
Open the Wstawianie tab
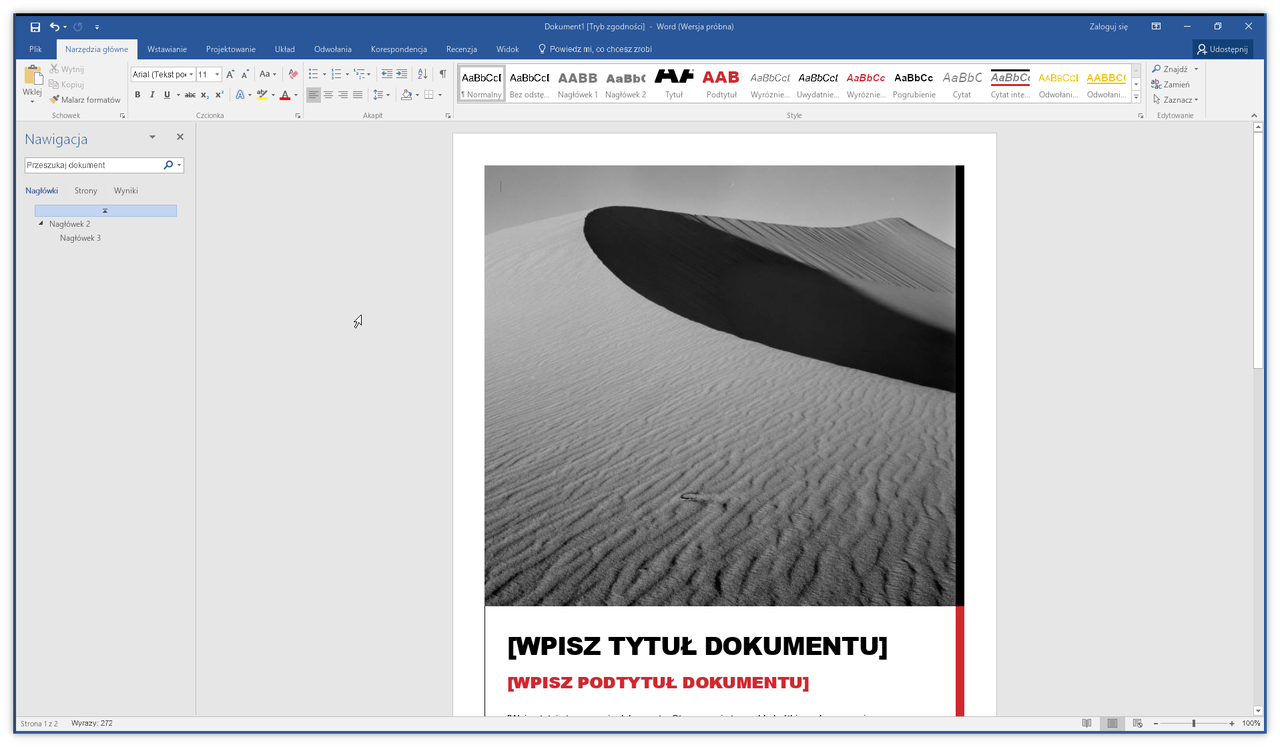167,49
